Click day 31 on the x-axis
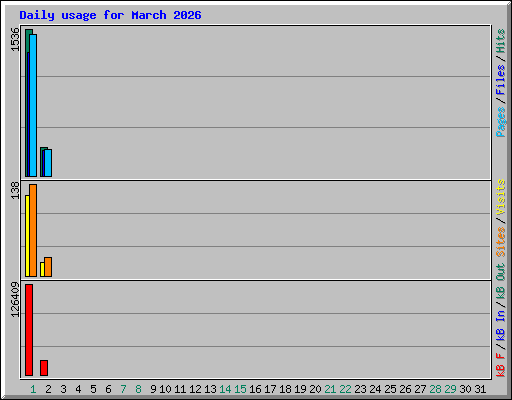 click(480, 389)
